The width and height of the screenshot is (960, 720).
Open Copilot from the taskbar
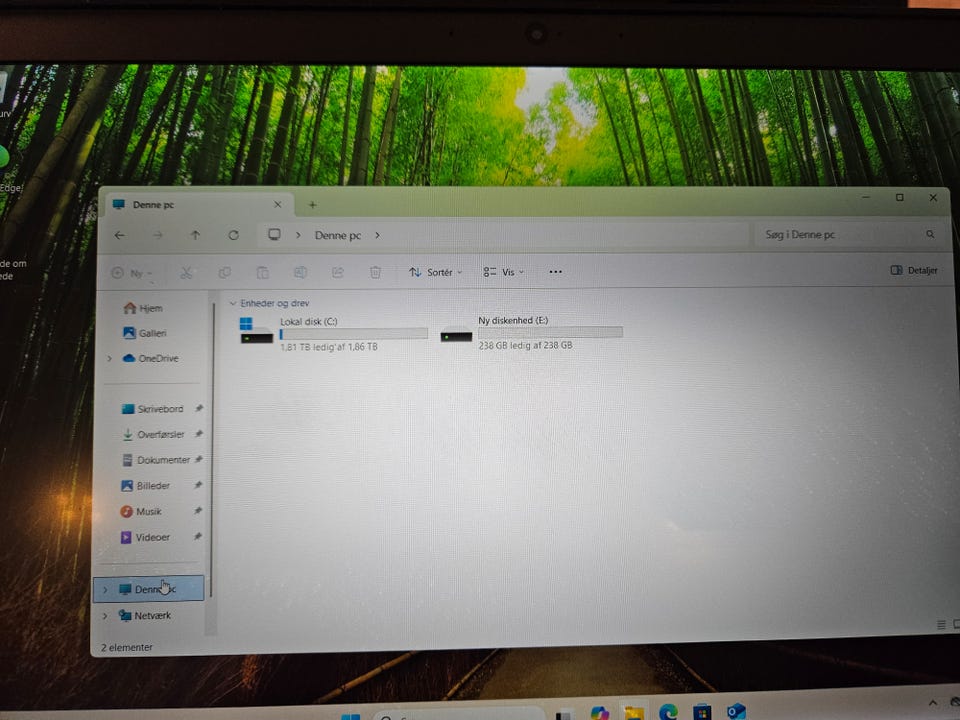tap(599, 713)
